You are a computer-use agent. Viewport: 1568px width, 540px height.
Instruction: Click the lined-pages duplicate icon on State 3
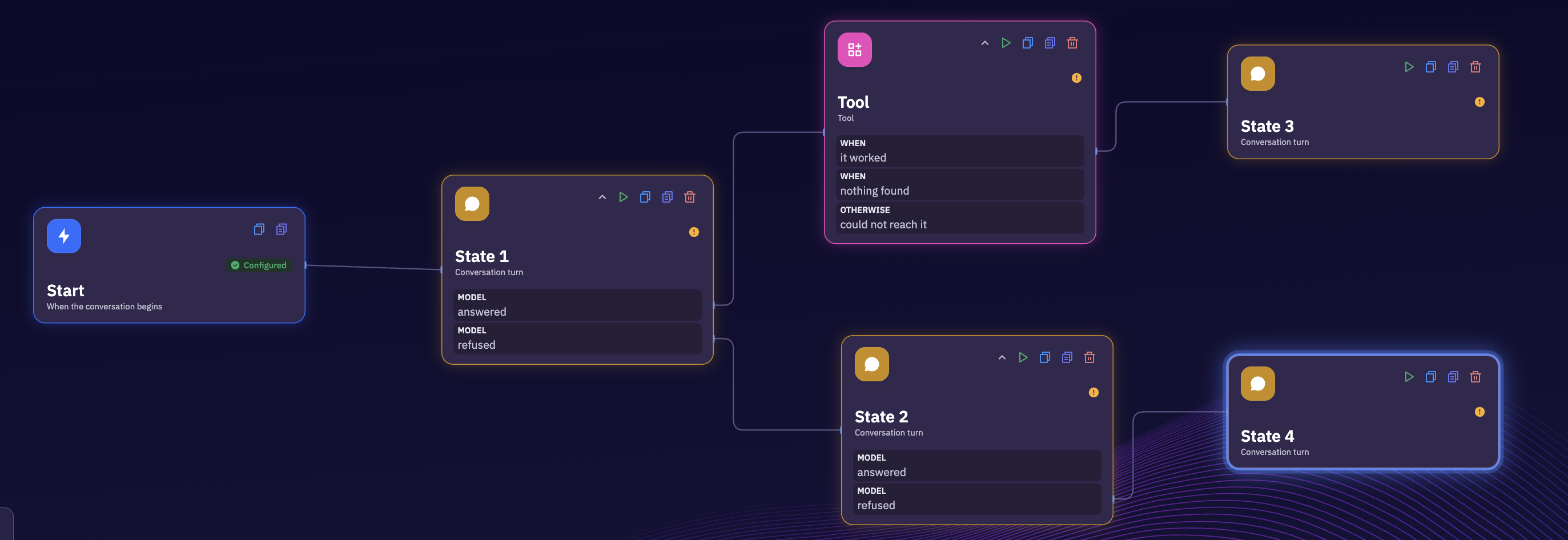point(1453,67)
